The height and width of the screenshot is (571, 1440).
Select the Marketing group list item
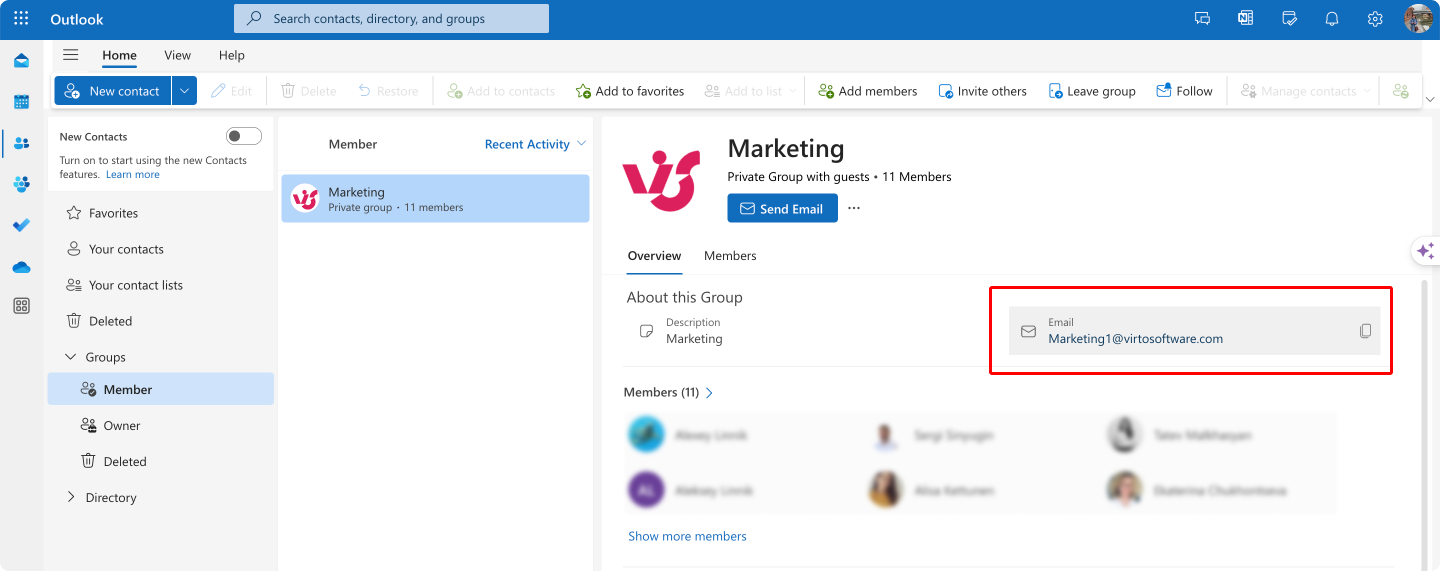click(x=435, y=199)
